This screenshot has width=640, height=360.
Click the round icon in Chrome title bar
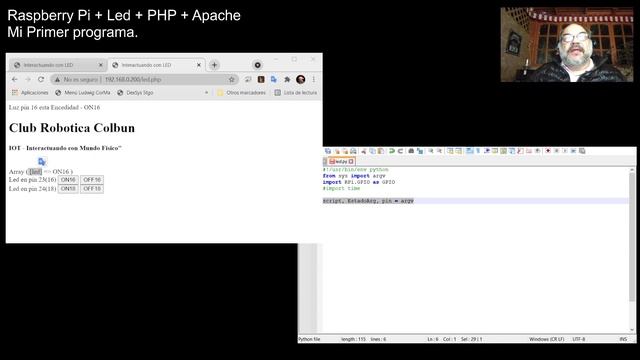pyautogui.click(x=258, y=65)
